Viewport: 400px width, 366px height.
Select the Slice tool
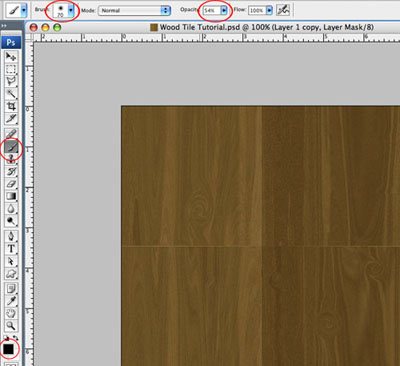(x=11, y=118)
